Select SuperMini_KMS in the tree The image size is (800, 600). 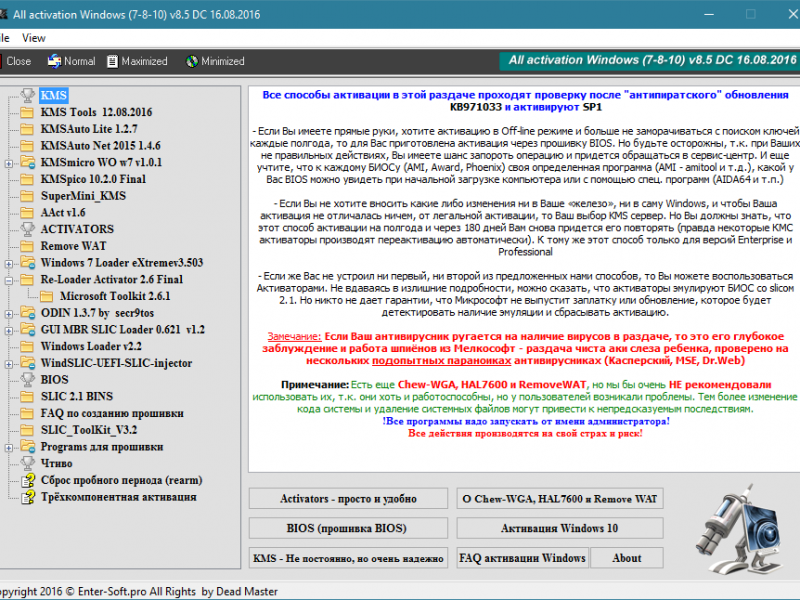pos(83,196)
